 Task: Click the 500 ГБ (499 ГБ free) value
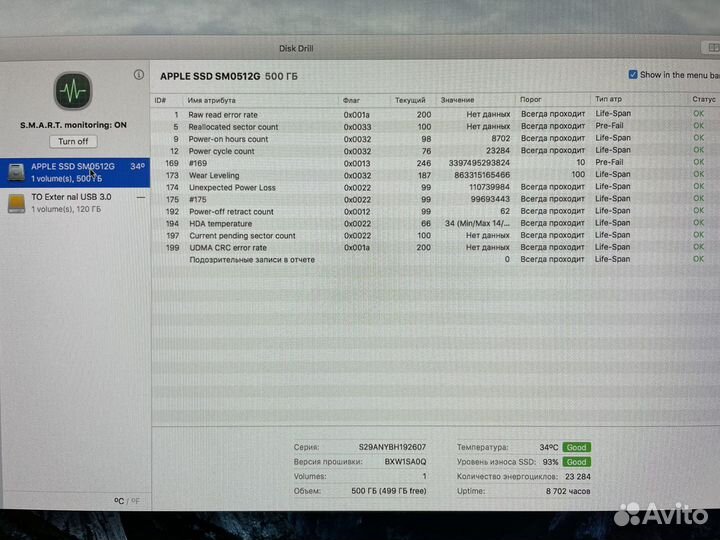click(x=388, y=491)
